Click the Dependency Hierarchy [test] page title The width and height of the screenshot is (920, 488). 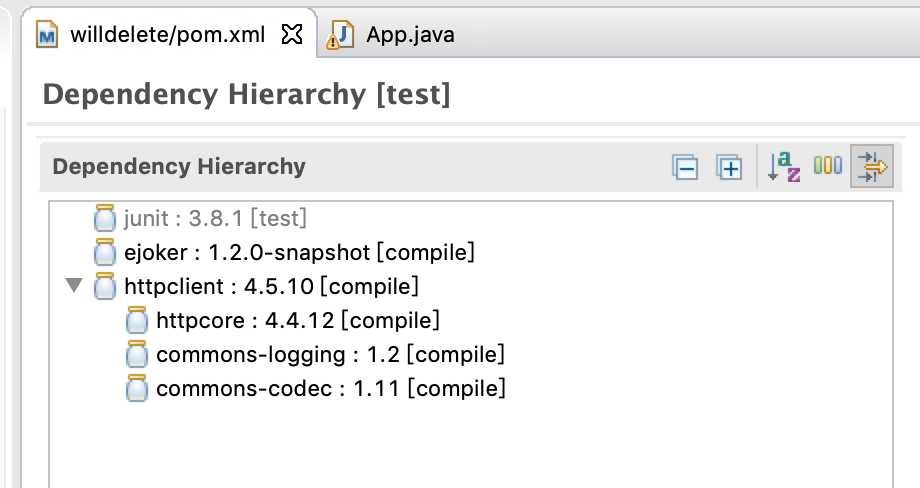pyautogui.click(x=246, y=94)
